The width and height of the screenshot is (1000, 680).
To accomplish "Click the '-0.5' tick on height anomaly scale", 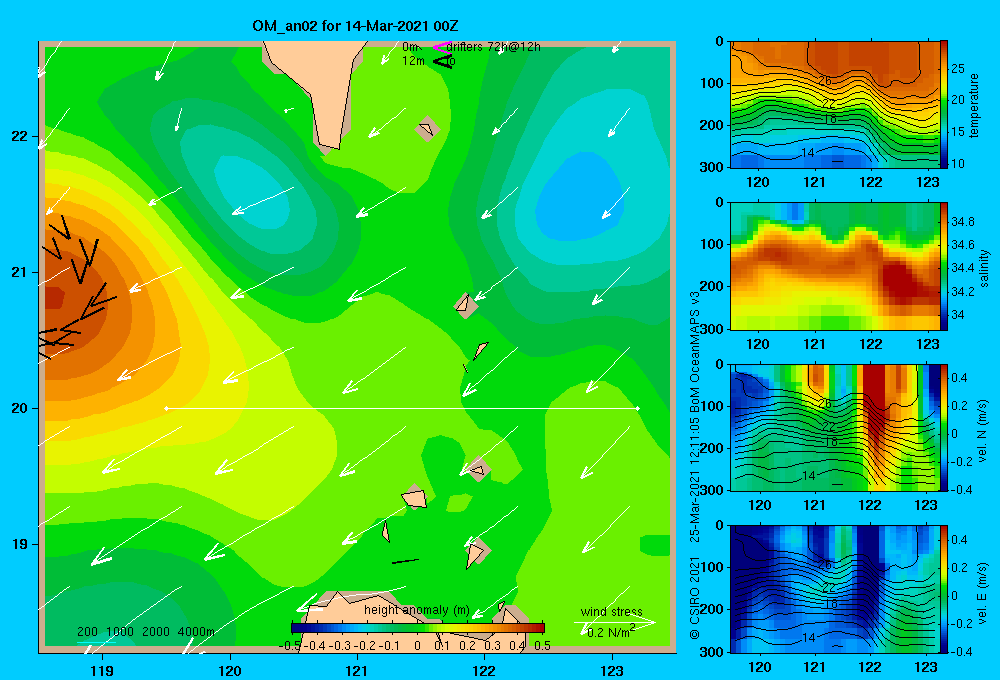I will point(290,646).
